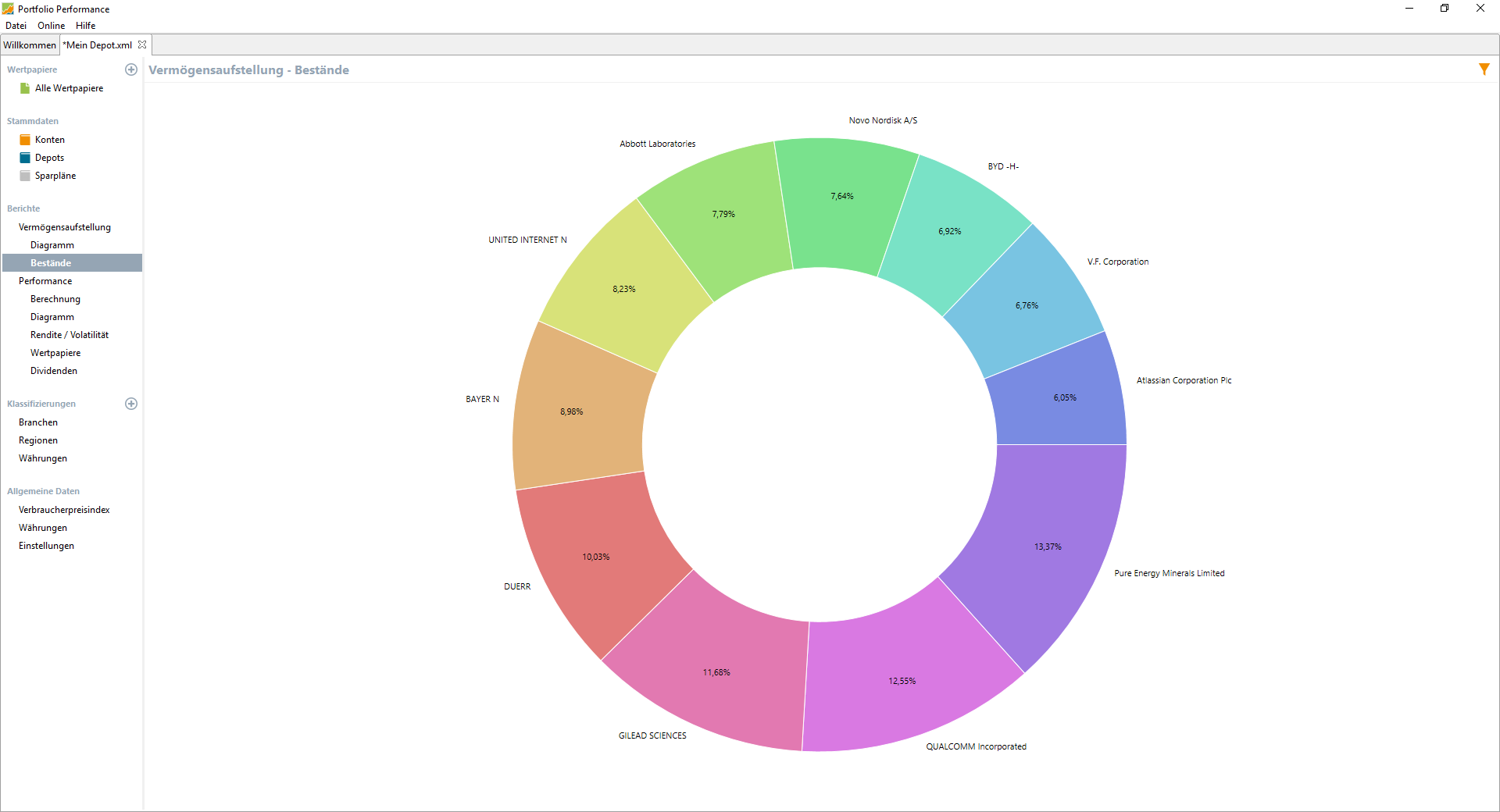Open Wertpapiere under Performance

(55, 353)
